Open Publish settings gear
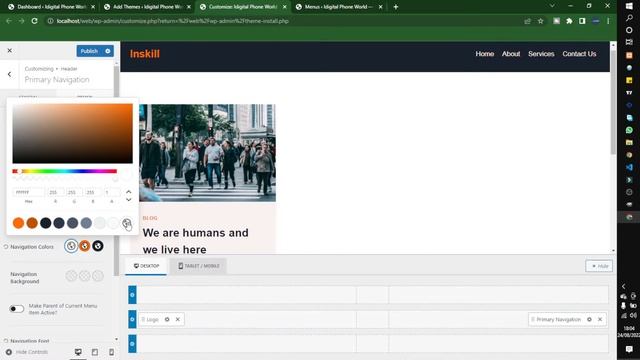The image size is (640, 360). tap(108, 51)
